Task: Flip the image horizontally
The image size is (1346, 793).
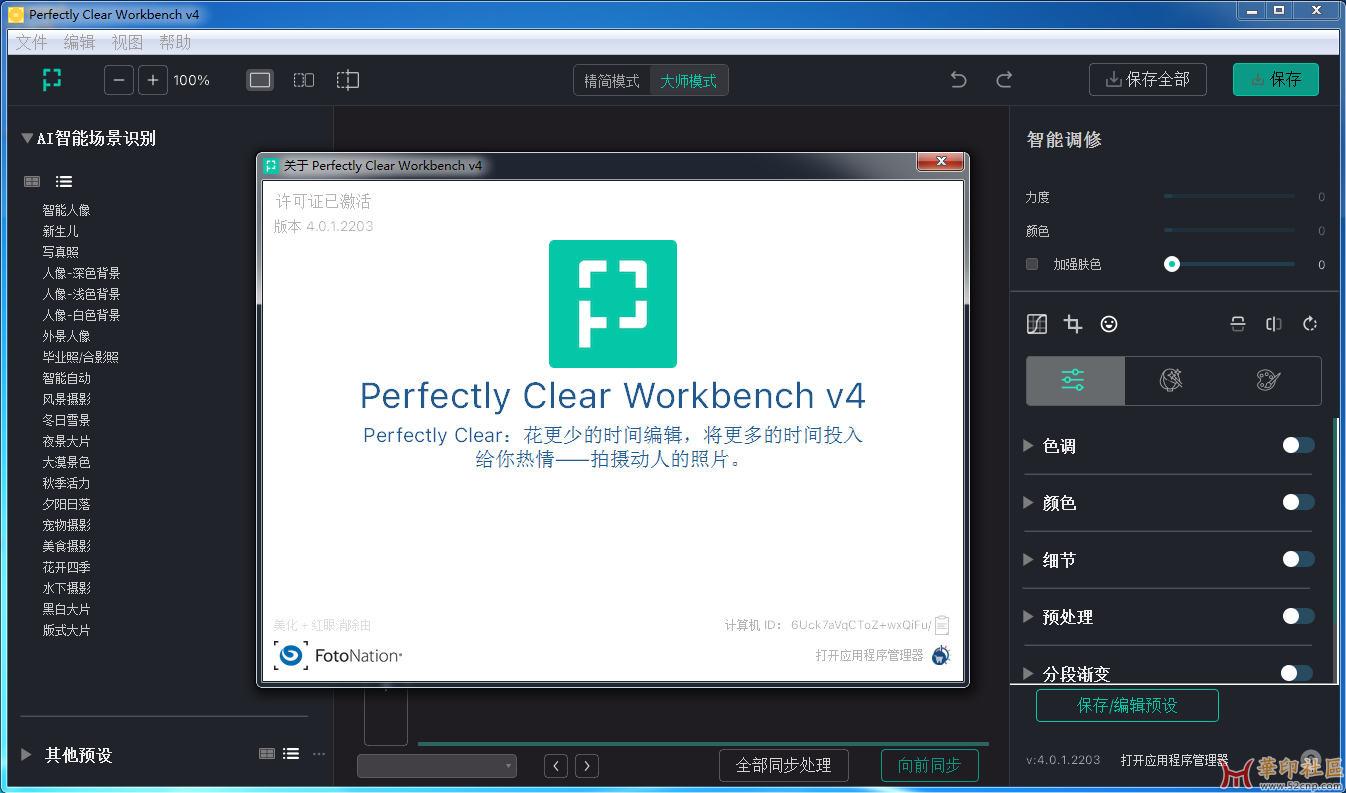Action: 1274,324
